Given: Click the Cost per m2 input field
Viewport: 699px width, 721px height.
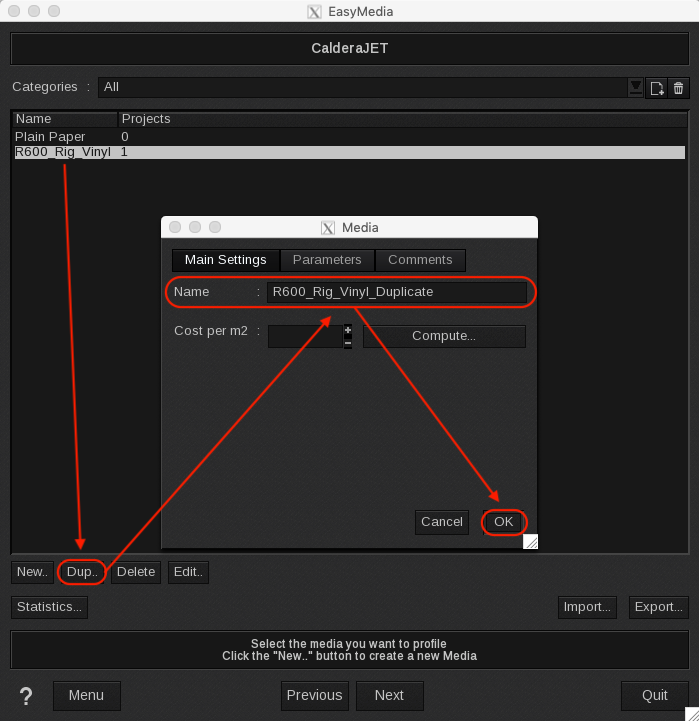Looking at the screenshot, I should tap(306, 336).
